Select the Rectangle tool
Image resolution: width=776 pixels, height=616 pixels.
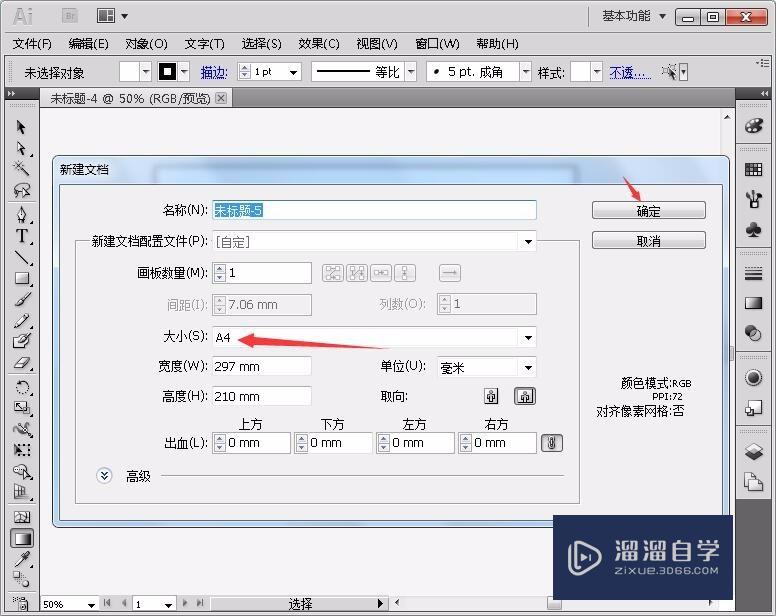pos(21,278)
